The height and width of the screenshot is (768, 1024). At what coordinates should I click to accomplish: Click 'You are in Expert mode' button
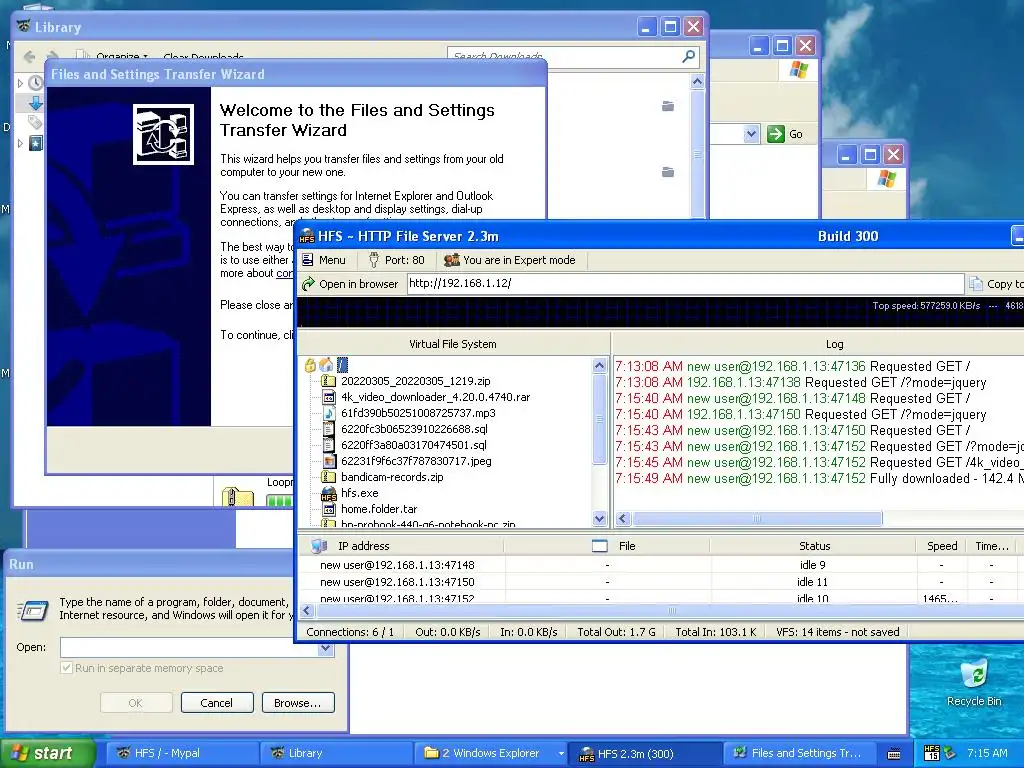pyautogui.click(x=510, y=260)
